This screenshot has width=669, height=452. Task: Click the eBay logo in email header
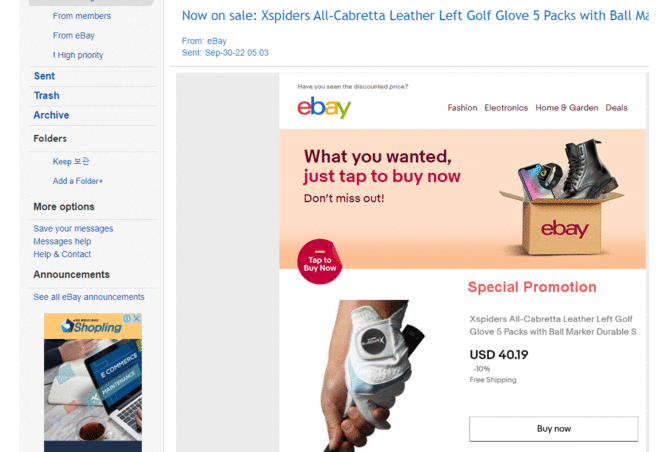pos(324,107)
